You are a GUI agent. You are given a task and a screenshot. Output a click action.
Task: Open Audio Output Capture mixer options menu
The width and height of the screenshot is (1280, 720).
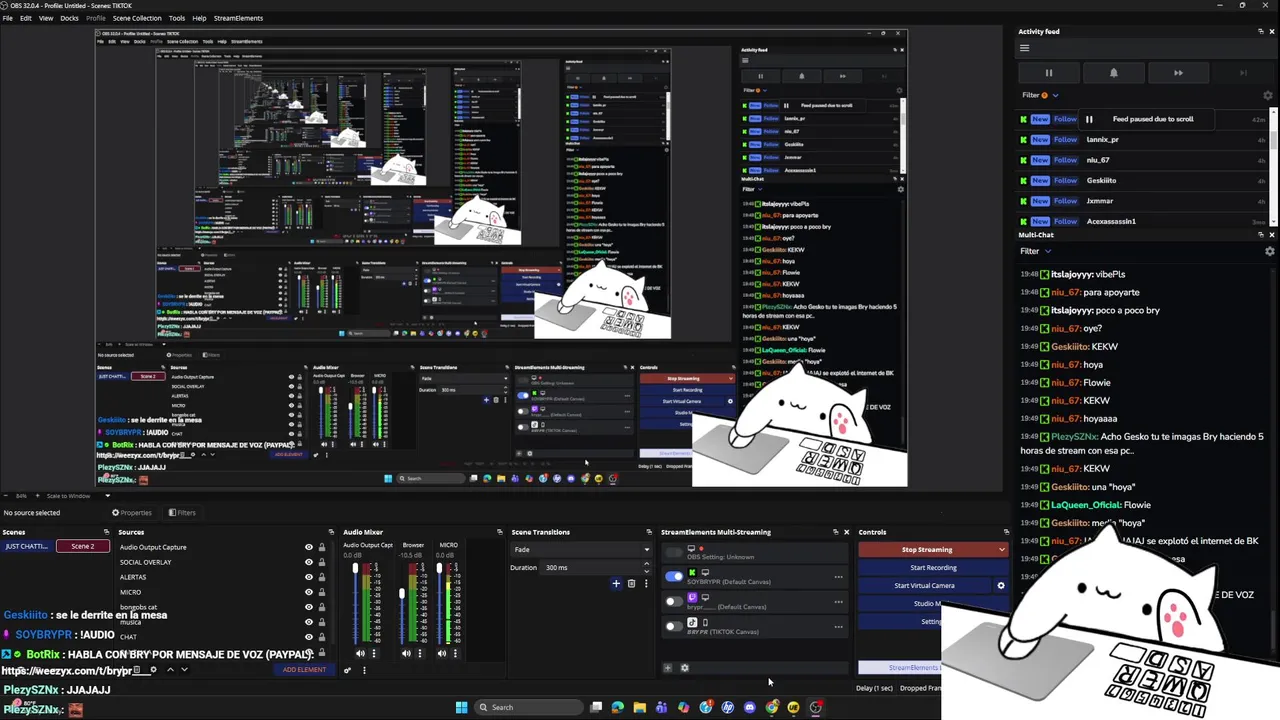pos(374,654)
